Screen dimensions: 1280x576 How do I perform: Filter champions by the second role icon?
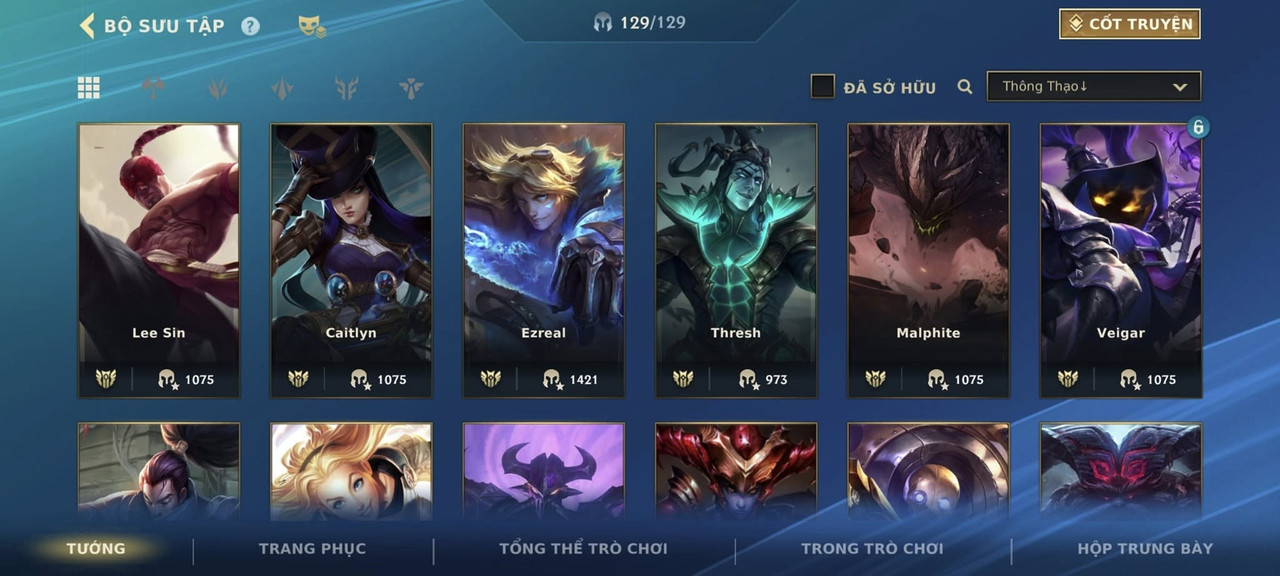coord(153,88)
